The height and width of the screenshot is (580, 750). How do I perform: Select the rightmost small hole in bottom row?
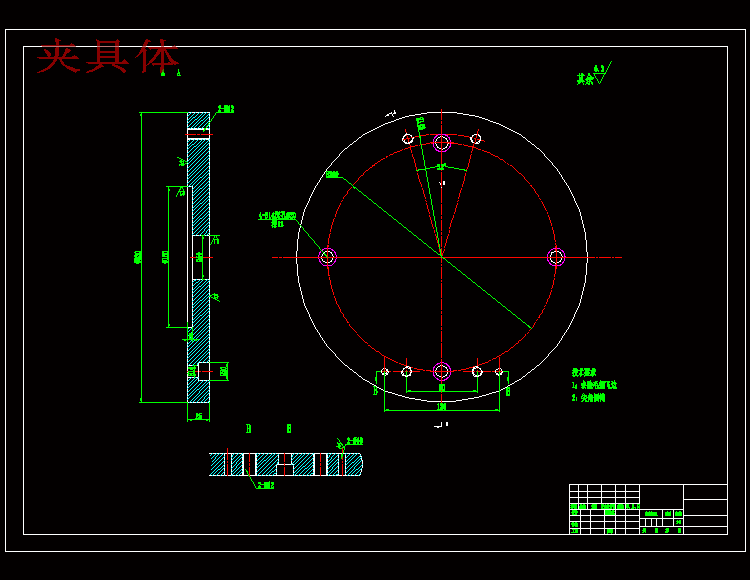click(x=499, y=372)
